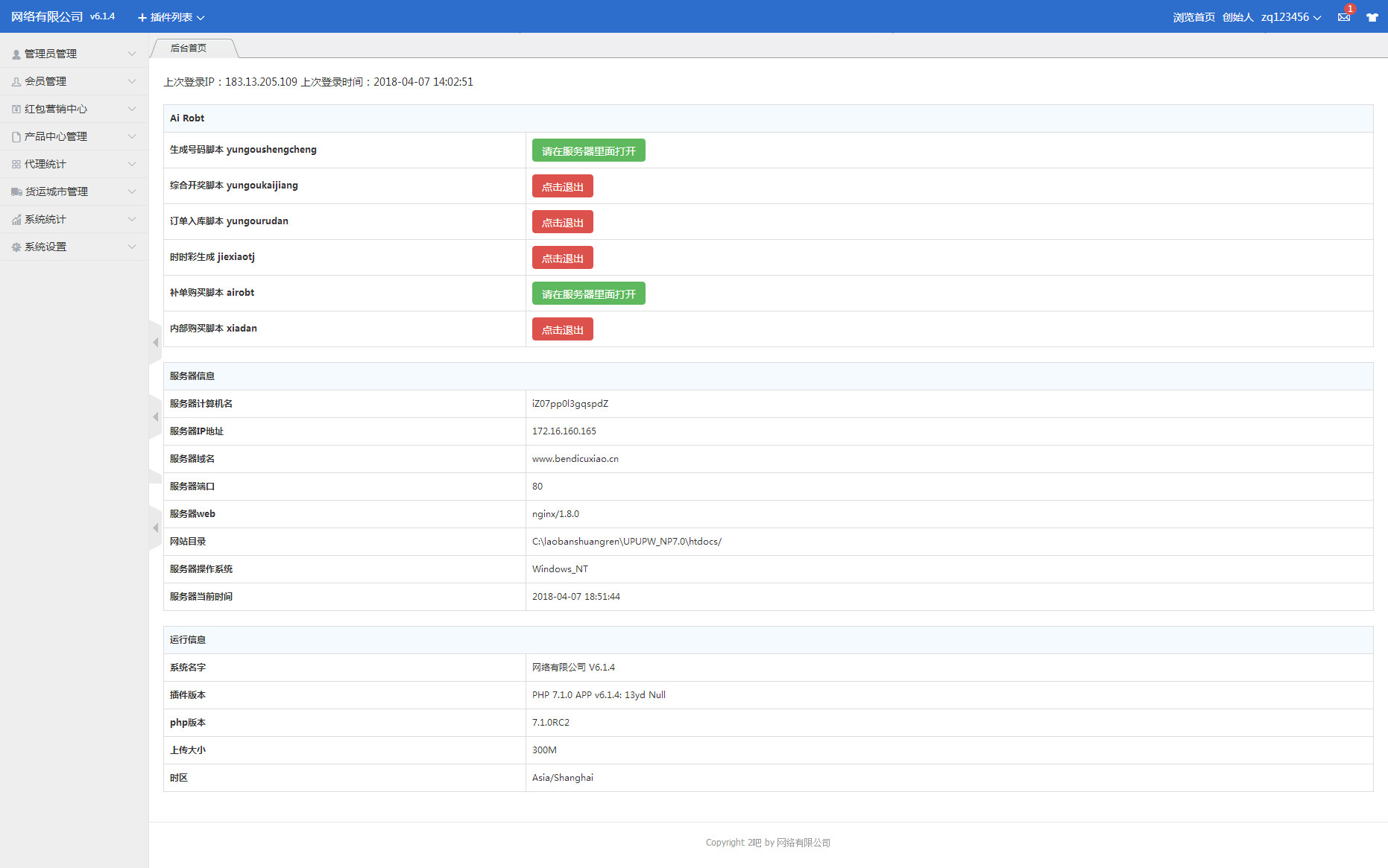Open the 插件列表 plugin list menu
Screen dimensions: 1388x868
coord(171,17)
